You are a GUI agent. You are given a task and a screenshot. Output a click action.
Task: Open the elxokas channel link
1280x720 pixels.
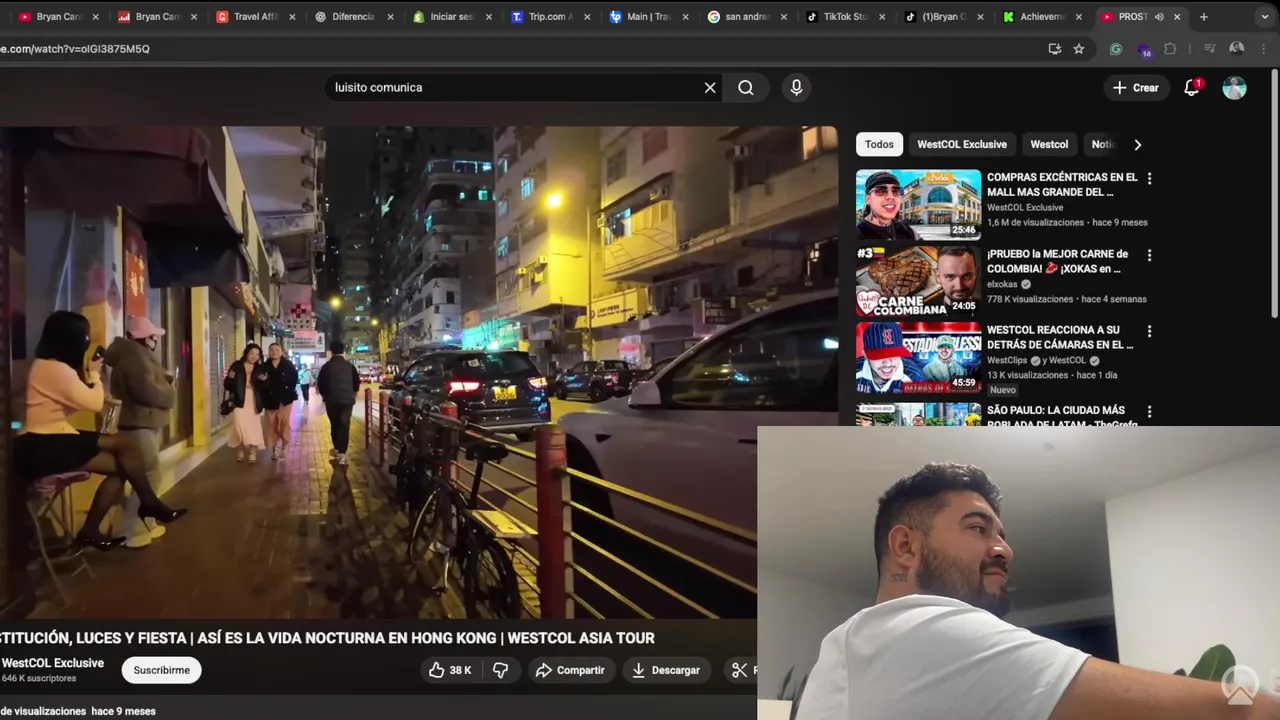1003,284
